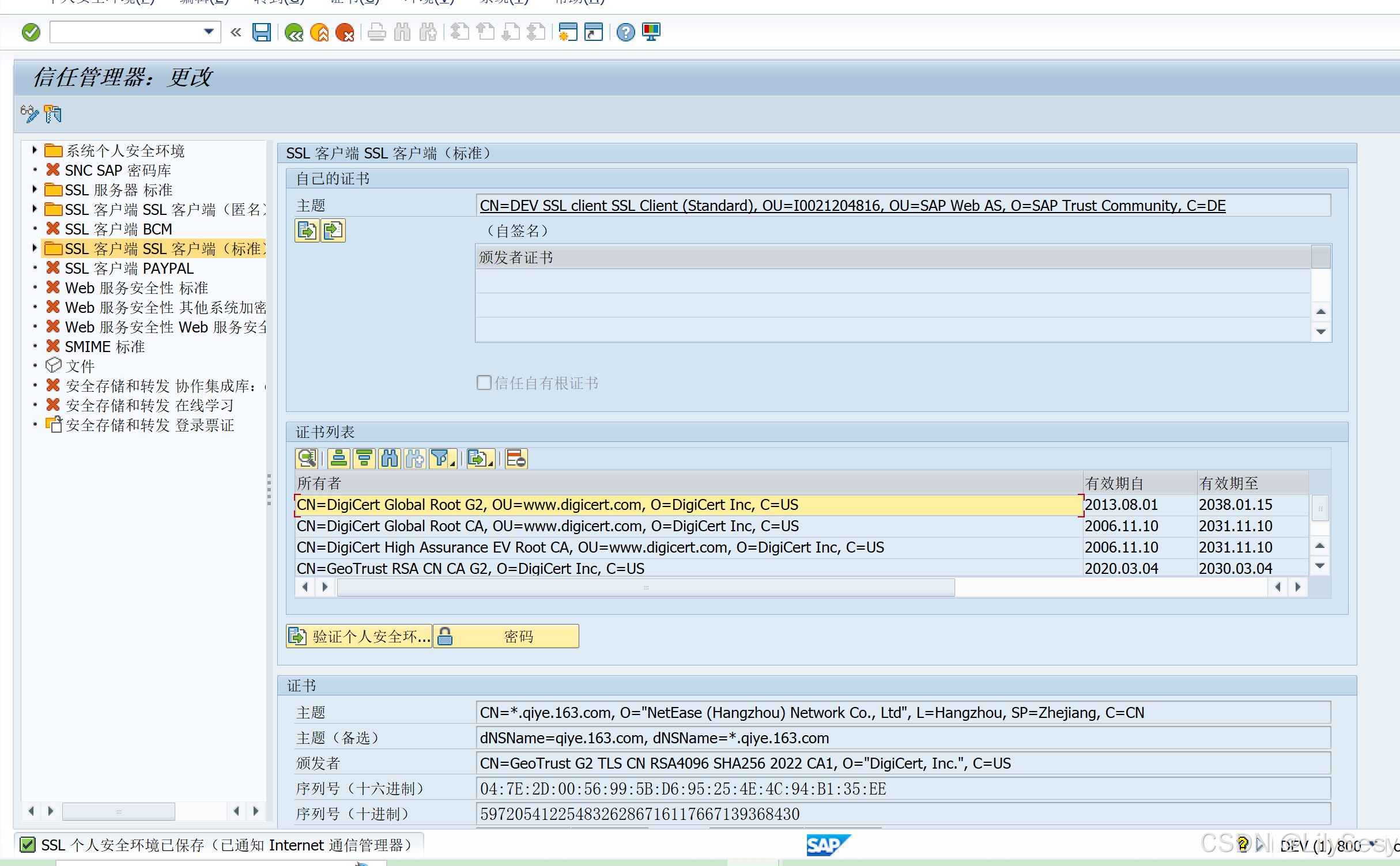Click the red Cancel icon
The image size is (1400, 866).
pos(345,32)
